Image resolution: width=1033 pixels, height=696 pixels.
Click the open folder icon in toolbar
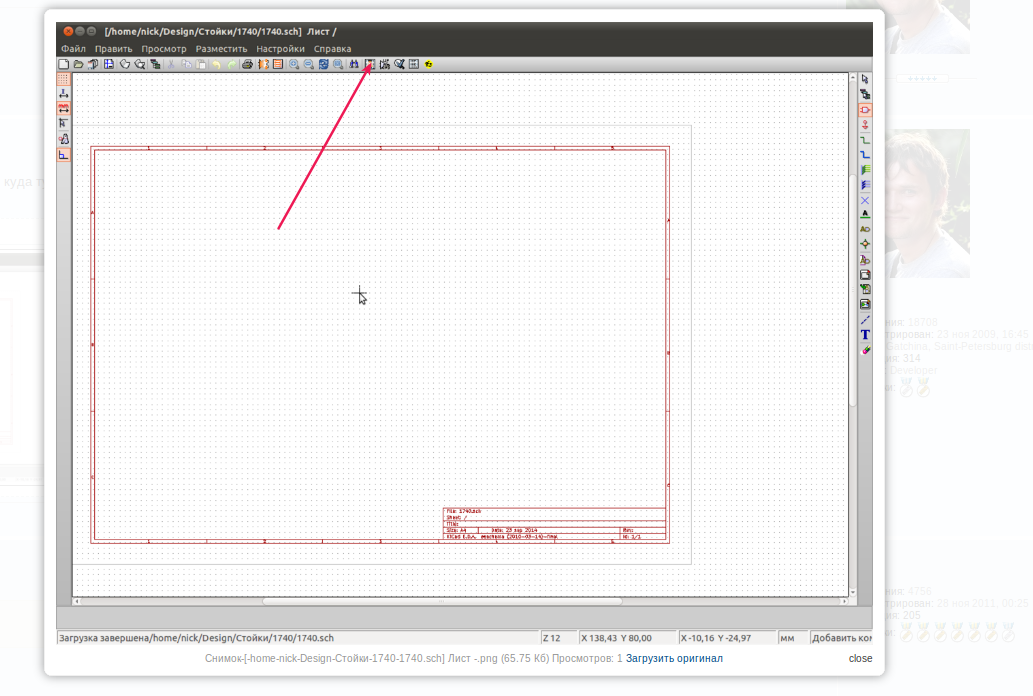tap(78, 64)
